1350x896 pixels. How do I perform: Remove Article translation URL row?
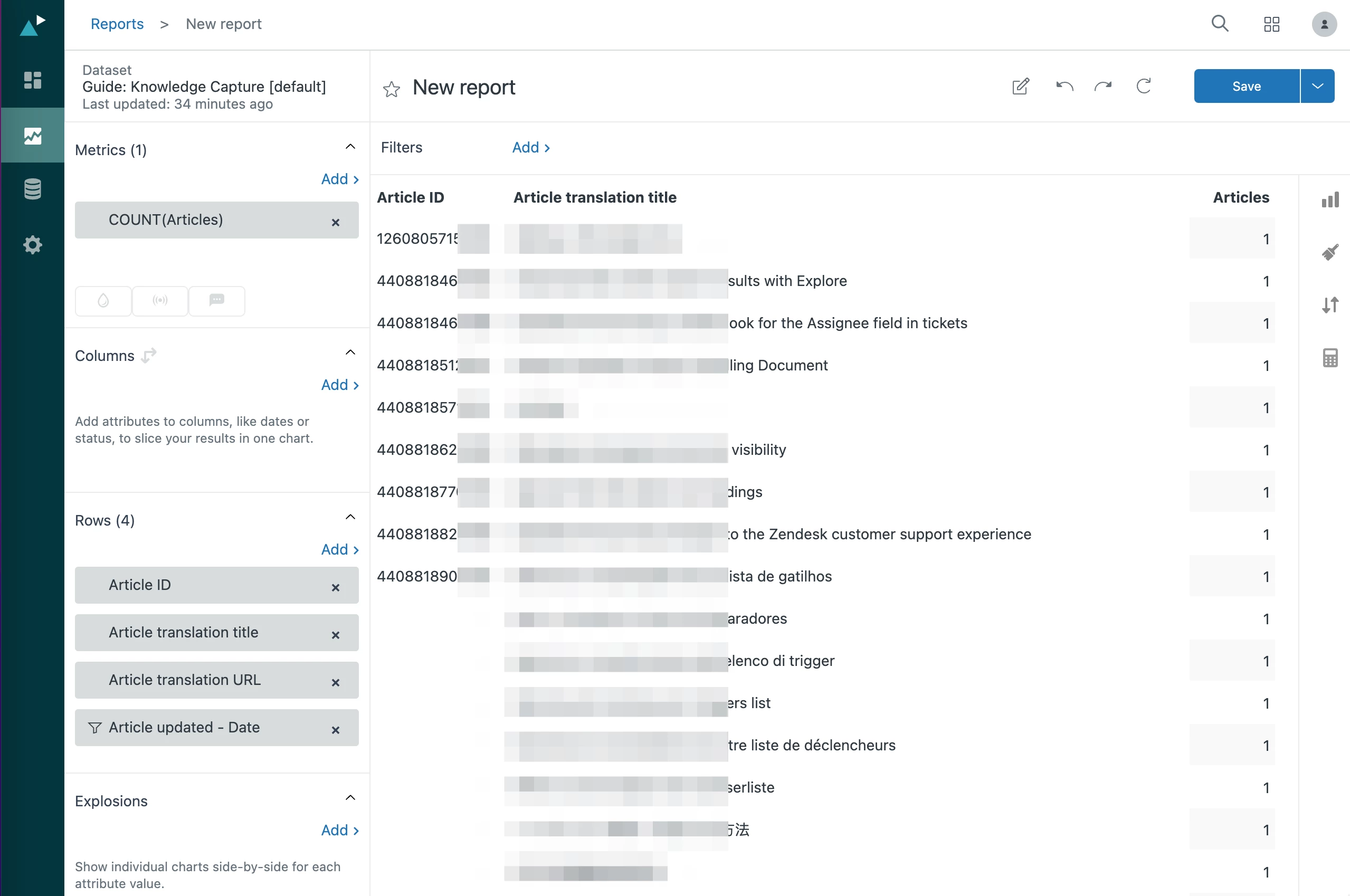click(336, 682)
